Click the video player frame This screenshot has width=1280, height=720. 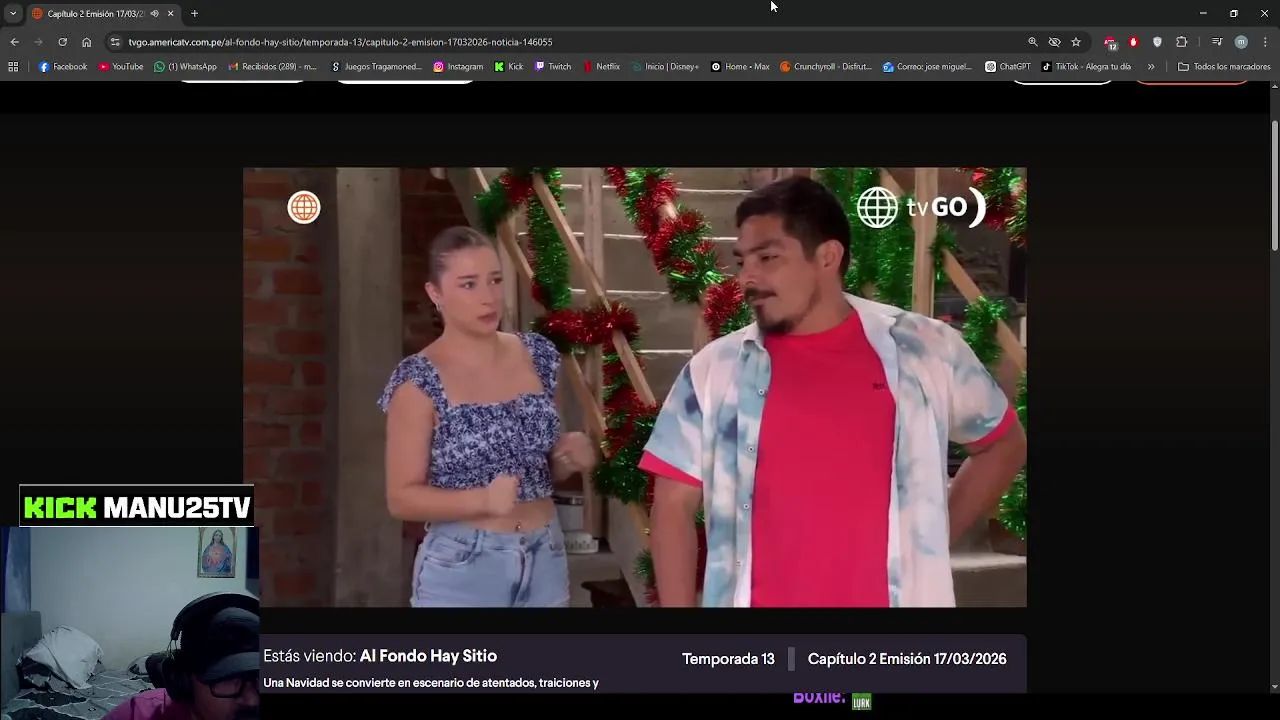click(634, 387)
